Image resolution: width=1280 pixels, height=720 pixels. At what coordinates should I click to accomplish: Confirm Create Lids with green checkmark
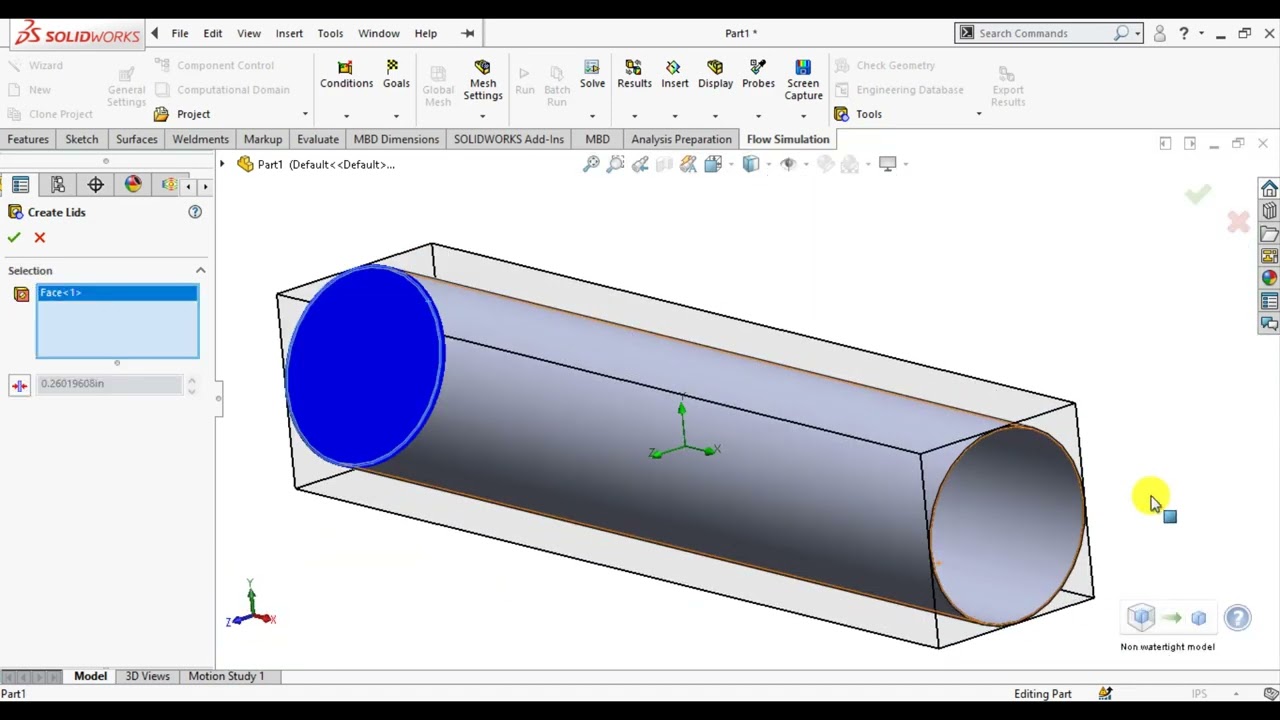pos(13,237)
